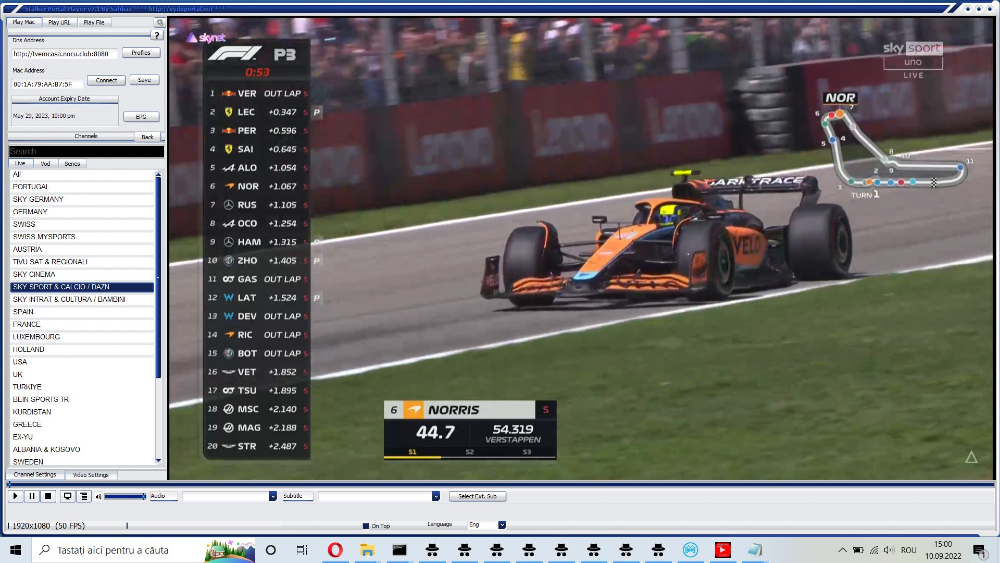
Task: Open the Audio track dropdown
Action: tap(272, 496)
